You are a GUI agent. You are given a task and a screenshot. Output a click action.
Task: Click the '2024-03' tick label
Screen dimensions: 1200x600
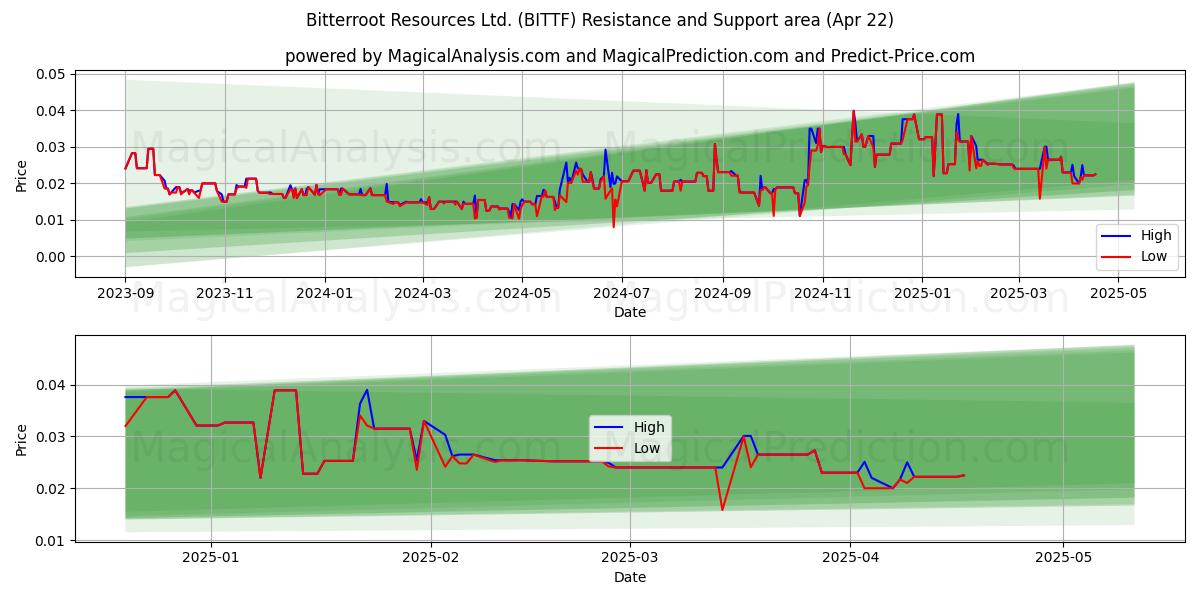[422, 293]
